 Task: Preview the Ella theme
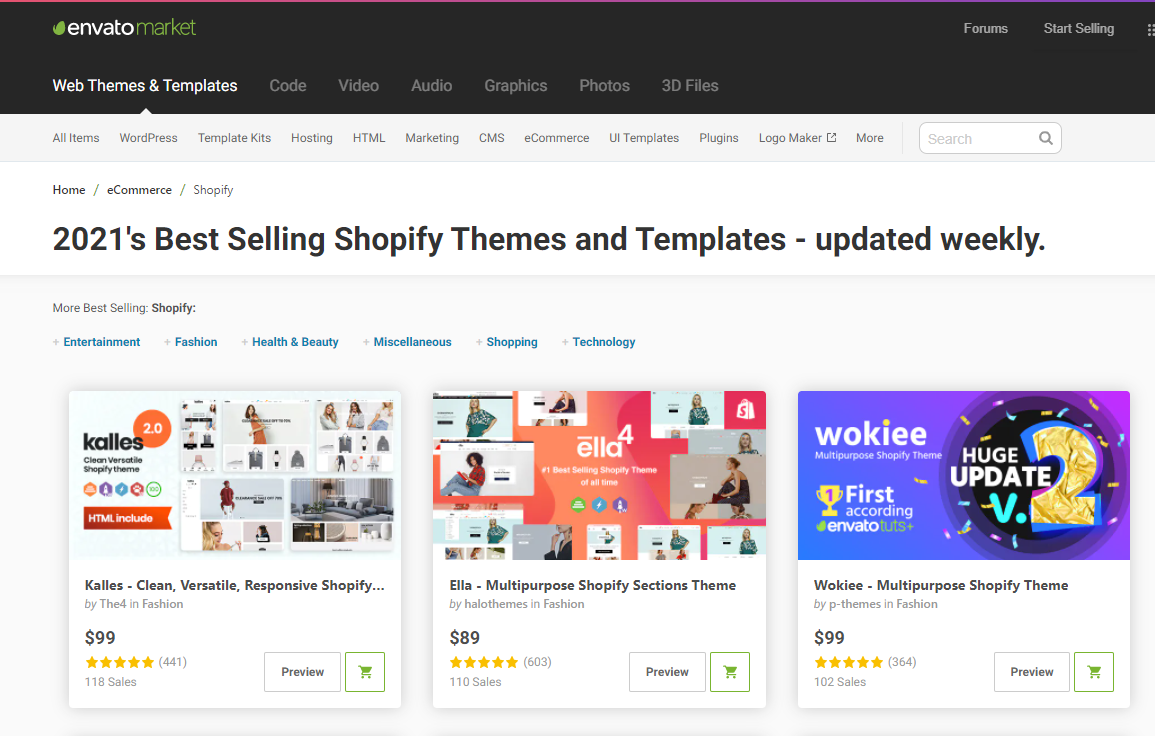(x=667, y=672)
